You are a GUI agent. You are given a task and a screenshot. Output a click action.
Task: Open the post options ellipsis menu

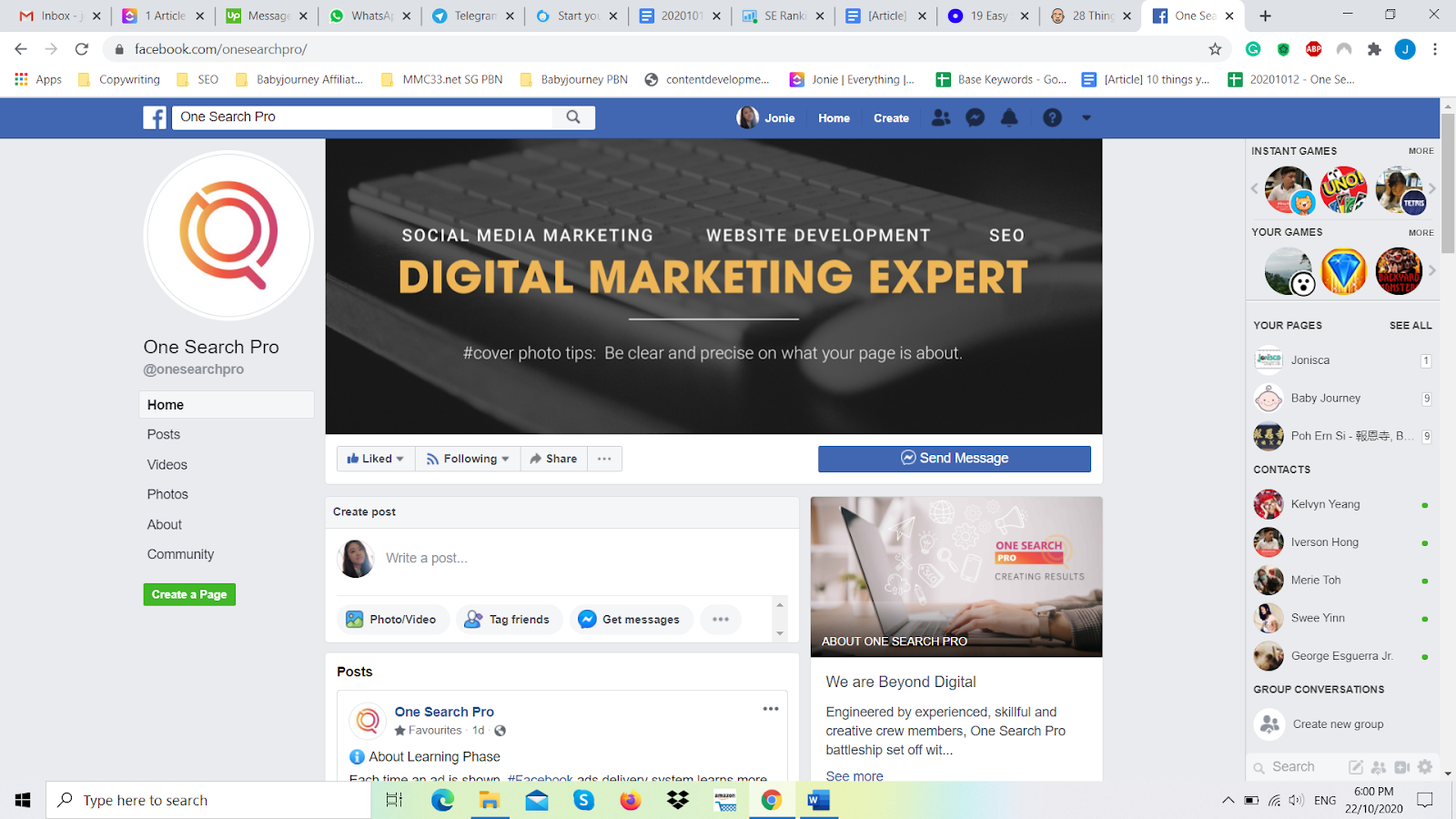(771, 709)
